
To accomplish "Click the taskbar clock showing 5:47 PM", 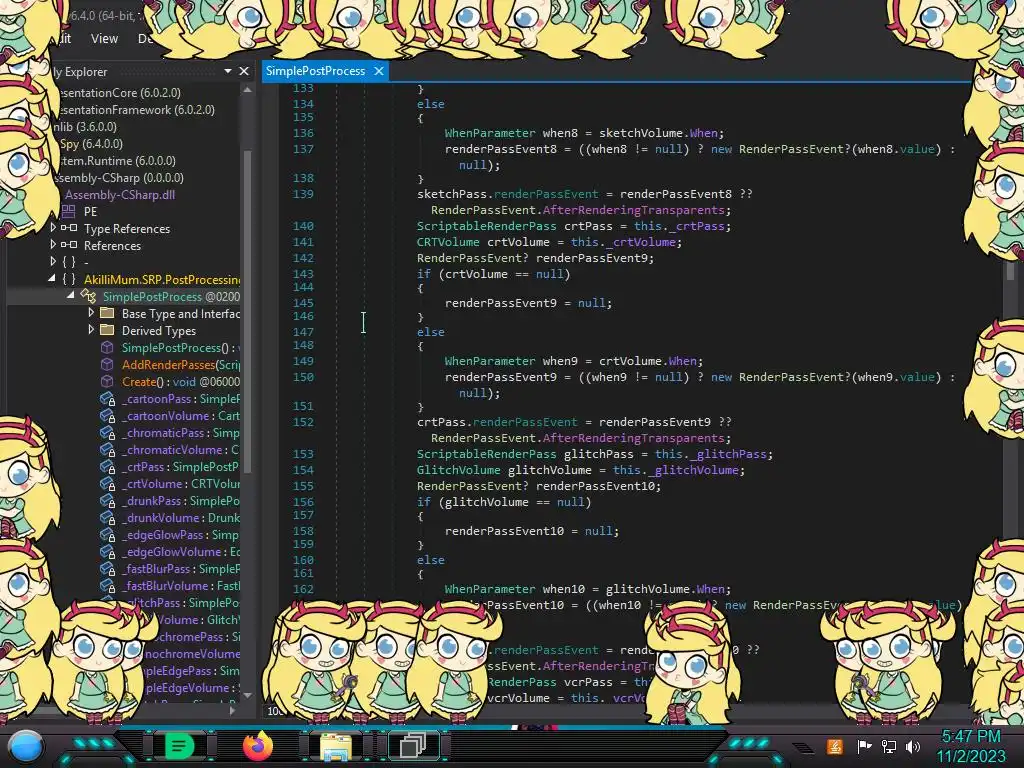I will 970,737.
